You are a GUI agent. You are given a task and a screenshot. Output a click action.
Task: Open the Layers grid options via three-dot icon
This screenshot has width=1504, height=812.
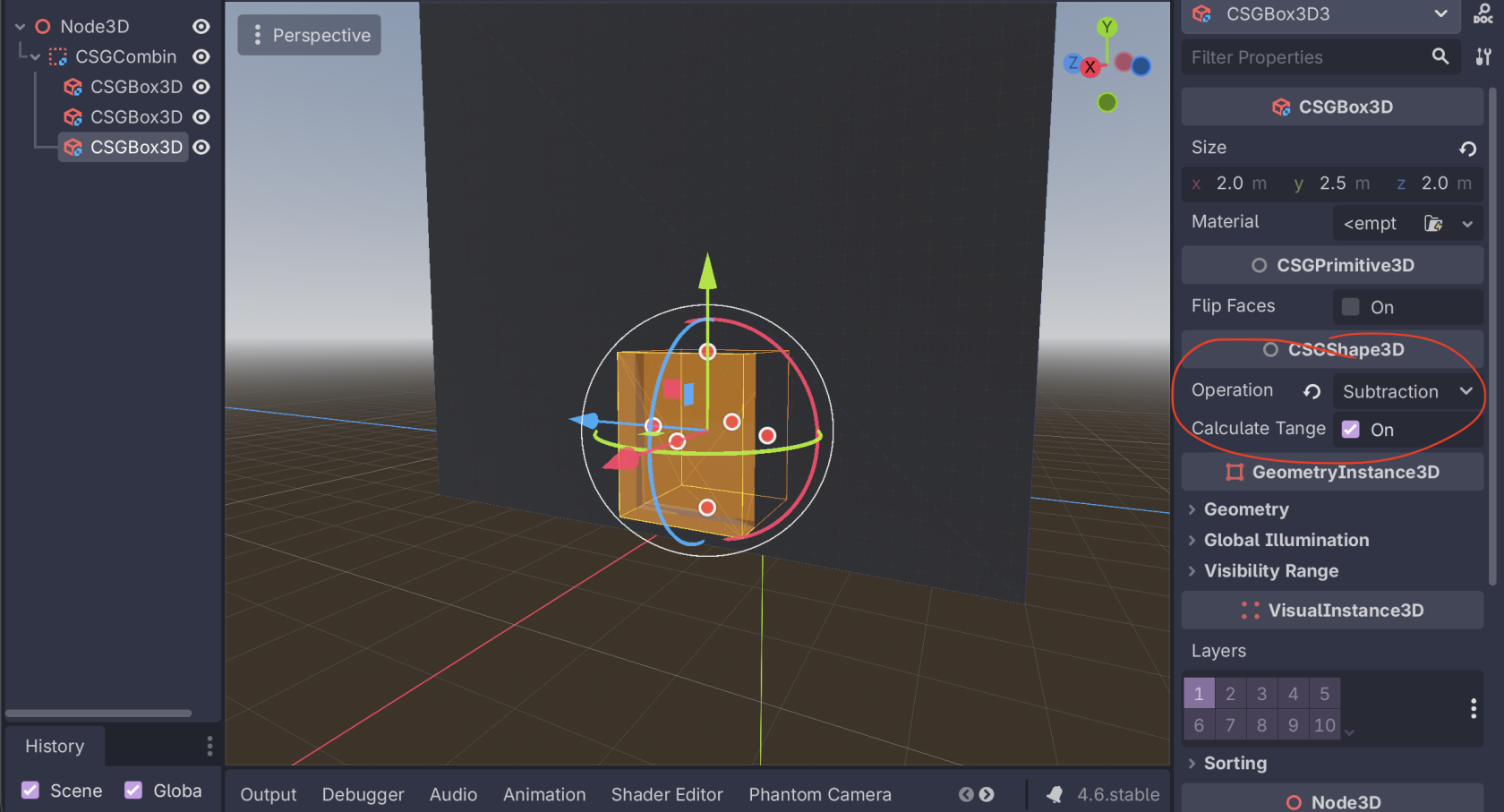tap(1474, 709)
